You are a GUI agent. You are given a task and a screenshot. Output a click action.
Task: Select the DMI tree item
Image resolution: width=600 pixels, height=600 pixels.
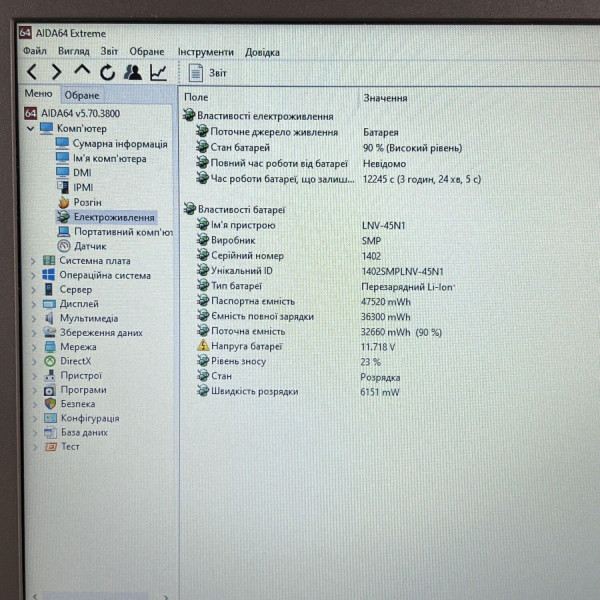pos(82,173)
